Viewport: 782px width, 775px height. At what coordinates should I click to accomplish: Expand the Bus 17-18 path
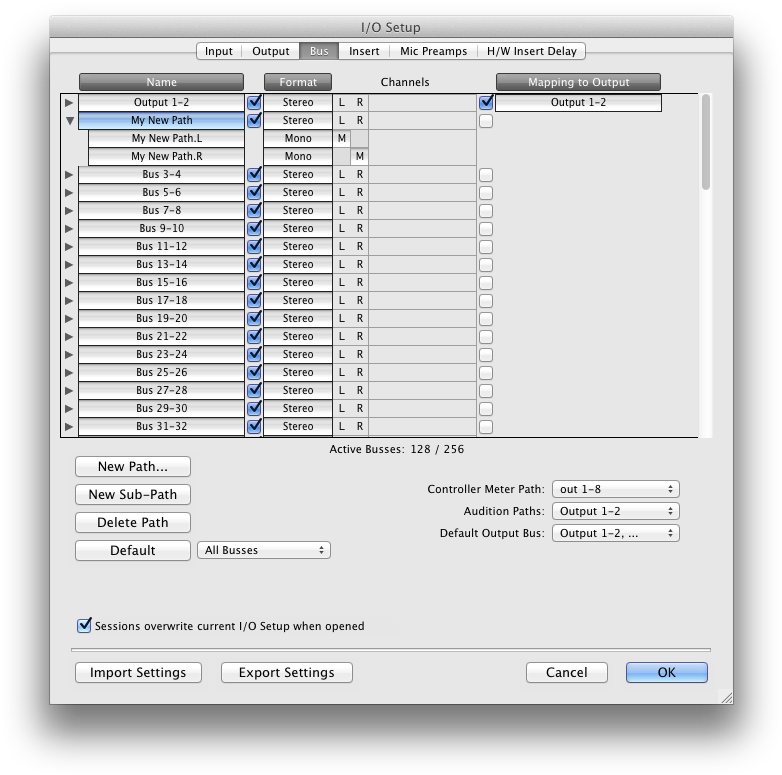pos(69,300)
